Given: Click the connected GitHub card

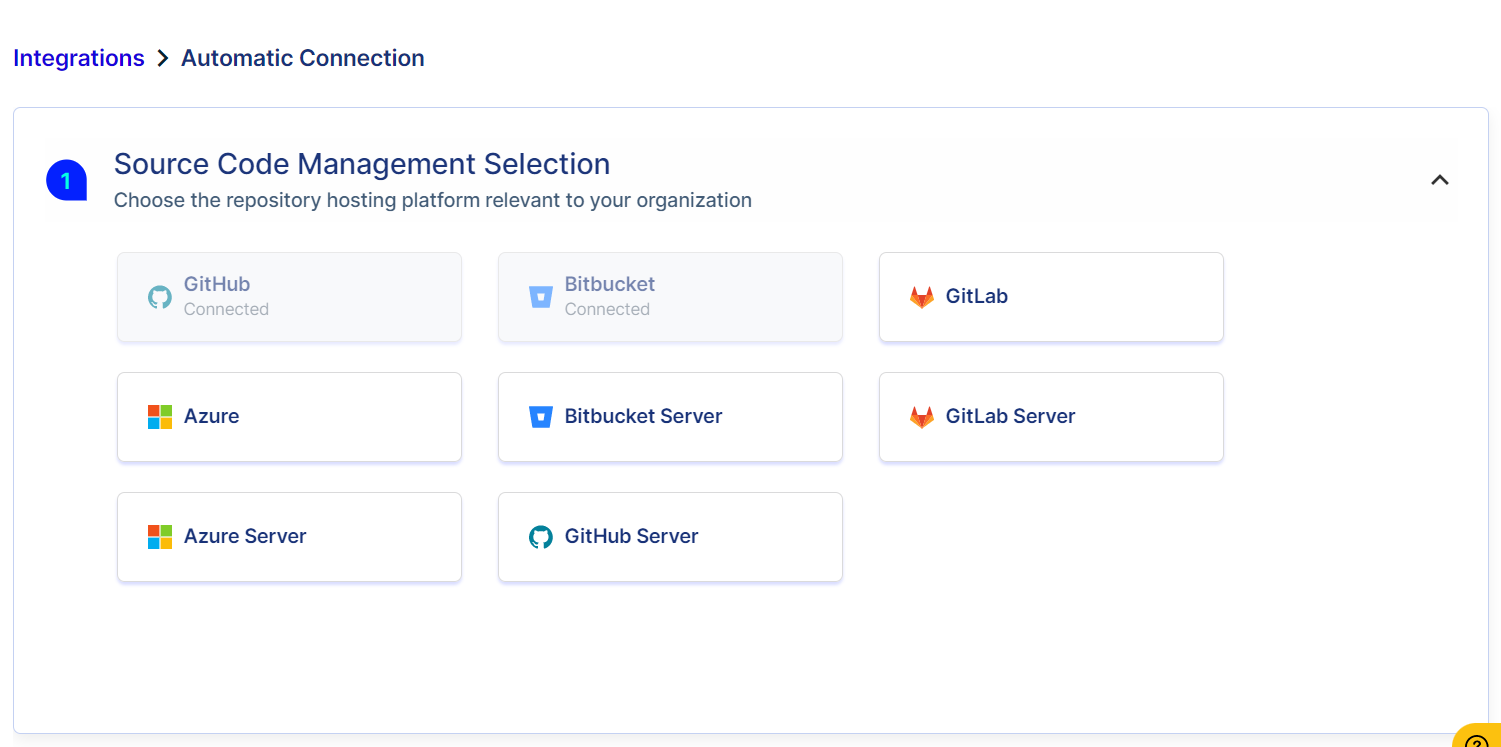Looking at the screenshot, I should [x=289, y=297].
